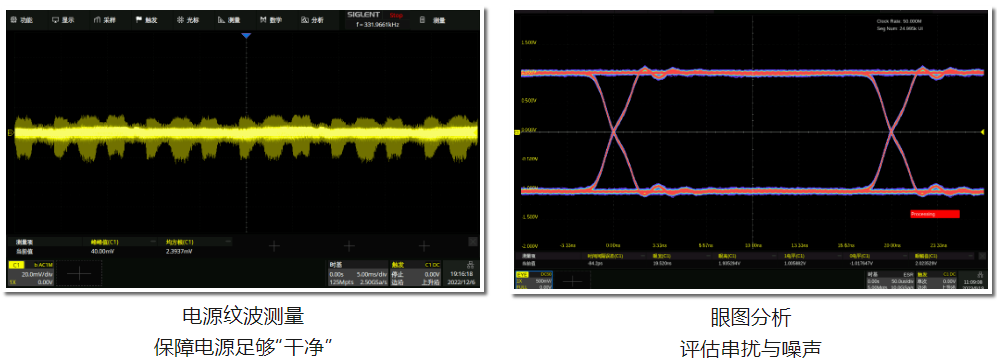997x364 pixels.
Task: Open the 触发 C1 DC trigger settings box
Action: (415, 273)
